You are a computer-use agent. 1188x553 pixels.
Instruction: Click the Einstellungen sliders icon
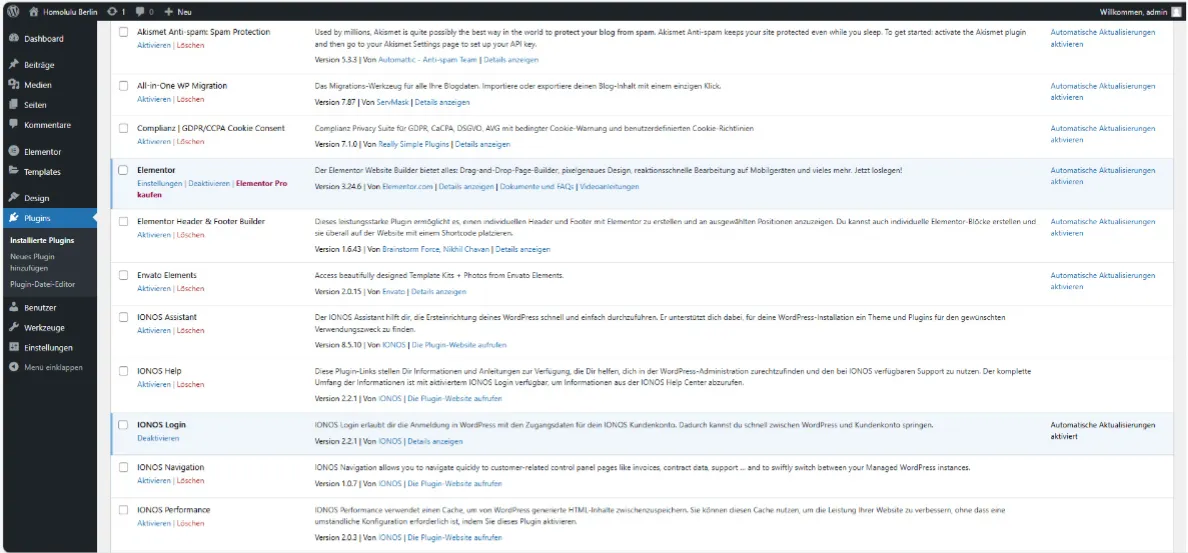tap(14, 348)
